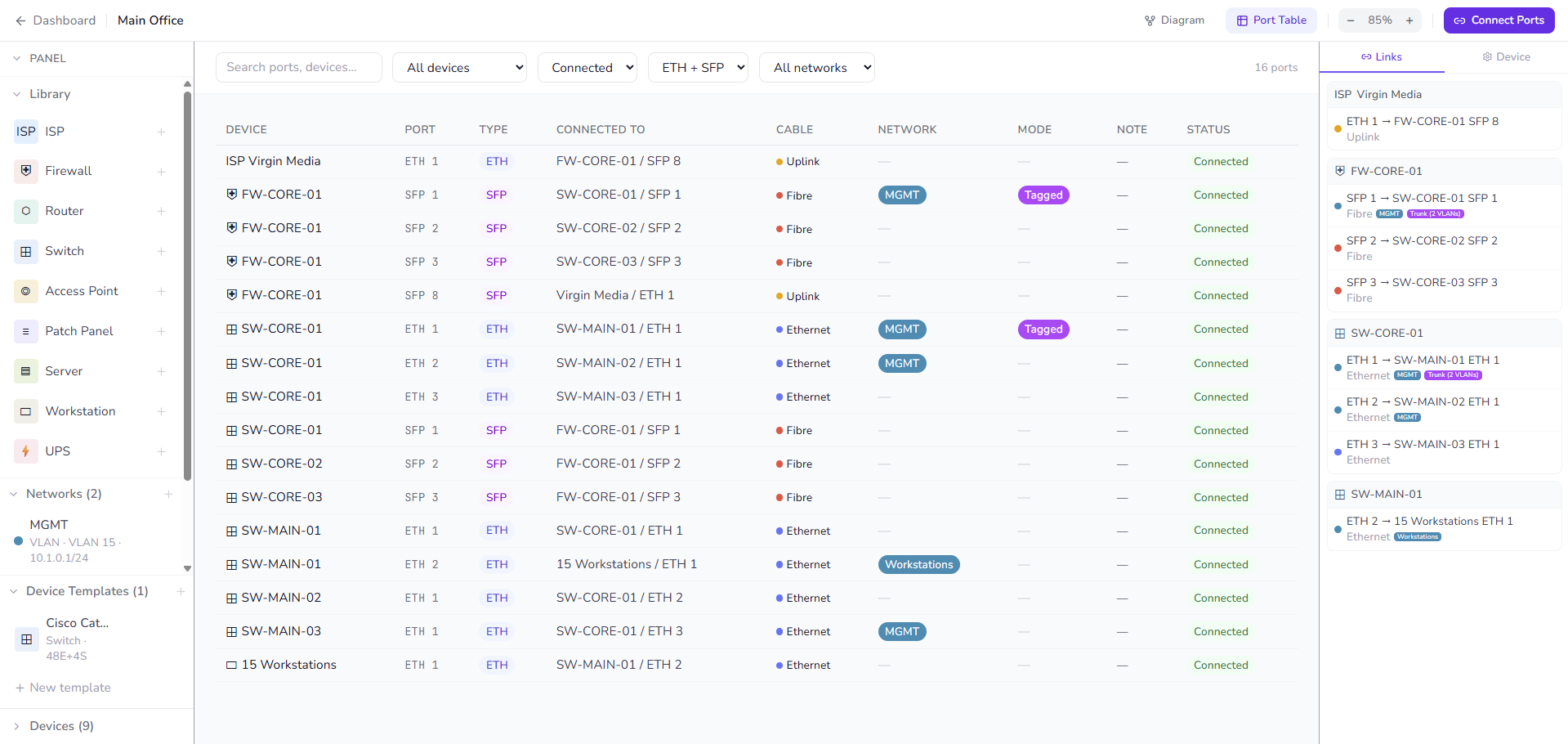1568x744 pixels.
Task: Open the All devices filter dropdown
Action: (x=460, y=68)
